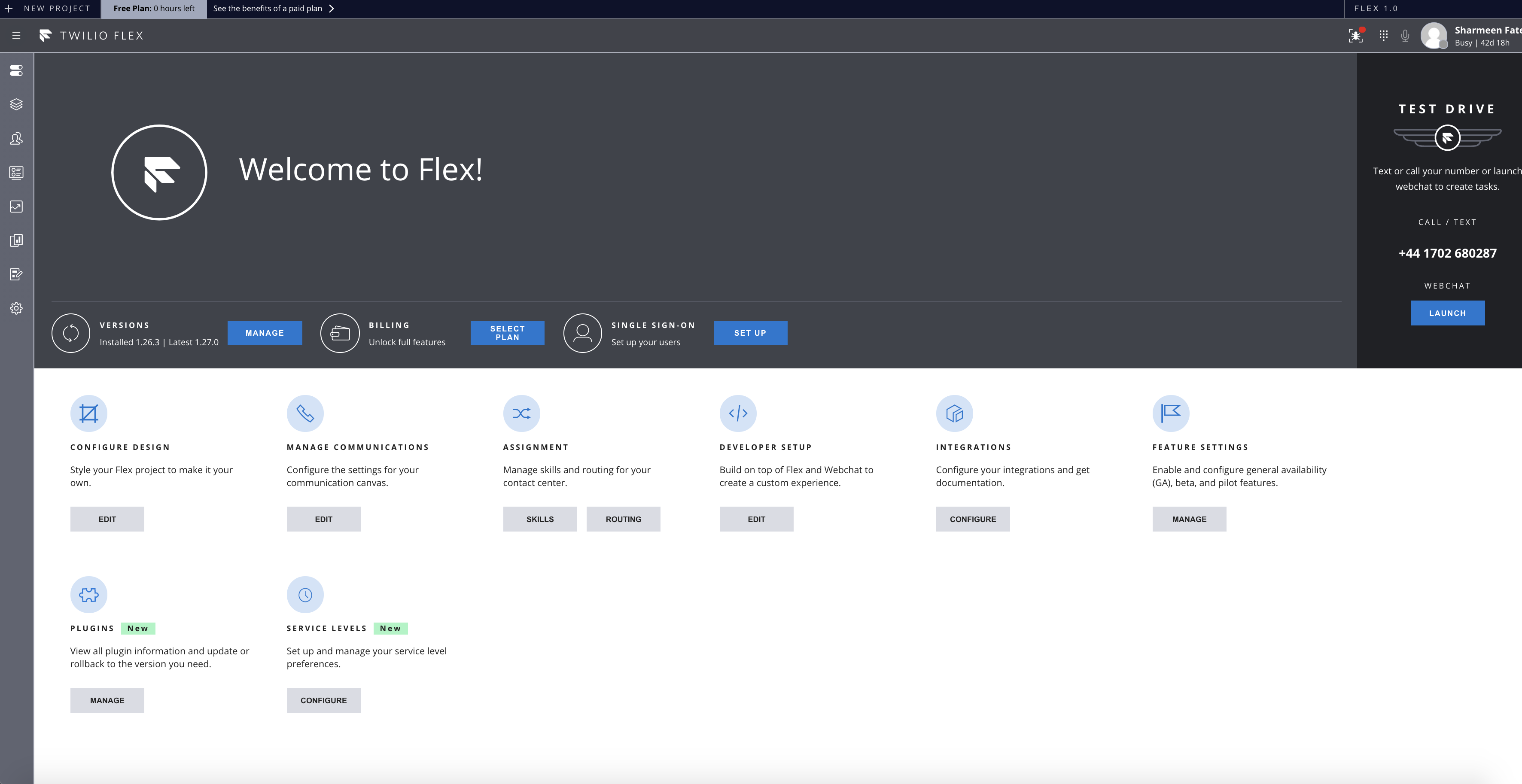Click the New badge next to Plugins
Viewport: 1522px width, 784px height.
click(138, 629)
